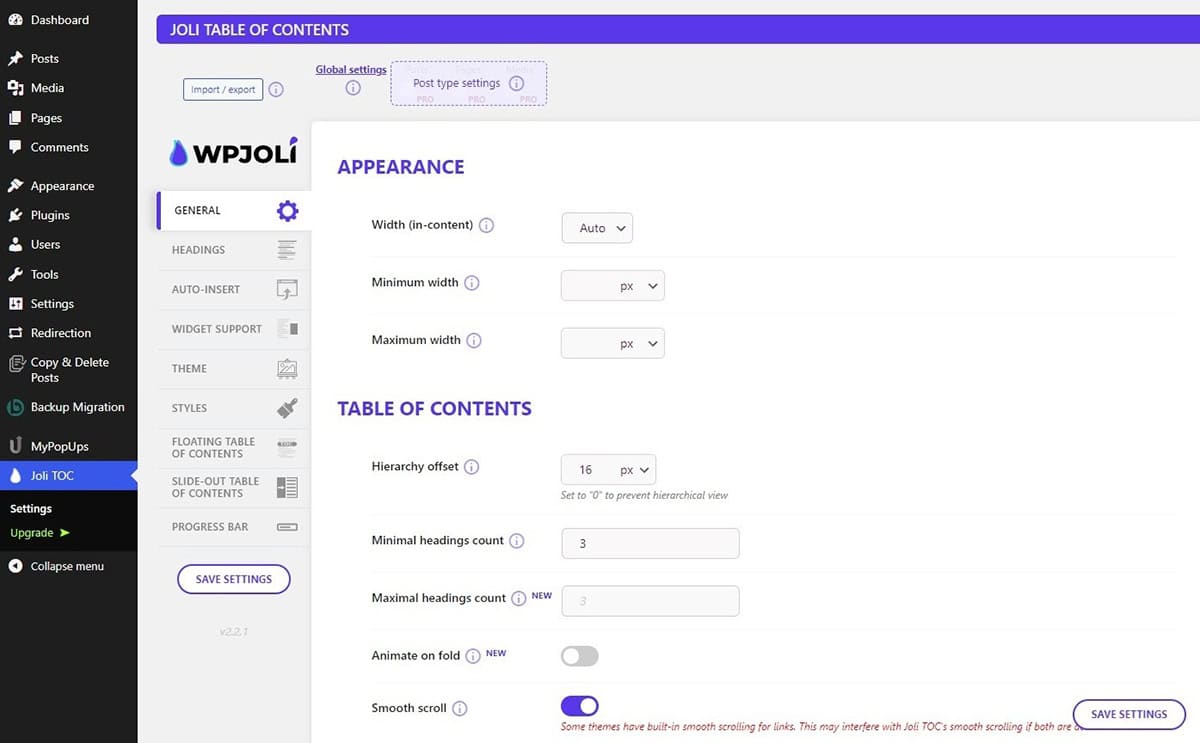Click info icon next to Import / export
The width and height of the screenshot is (1200, 743).
(x=276, y=90)
